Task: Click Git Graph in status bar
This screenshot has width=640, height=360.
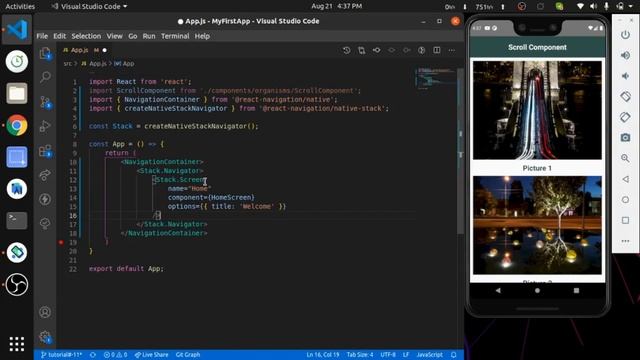Action: 188,355
